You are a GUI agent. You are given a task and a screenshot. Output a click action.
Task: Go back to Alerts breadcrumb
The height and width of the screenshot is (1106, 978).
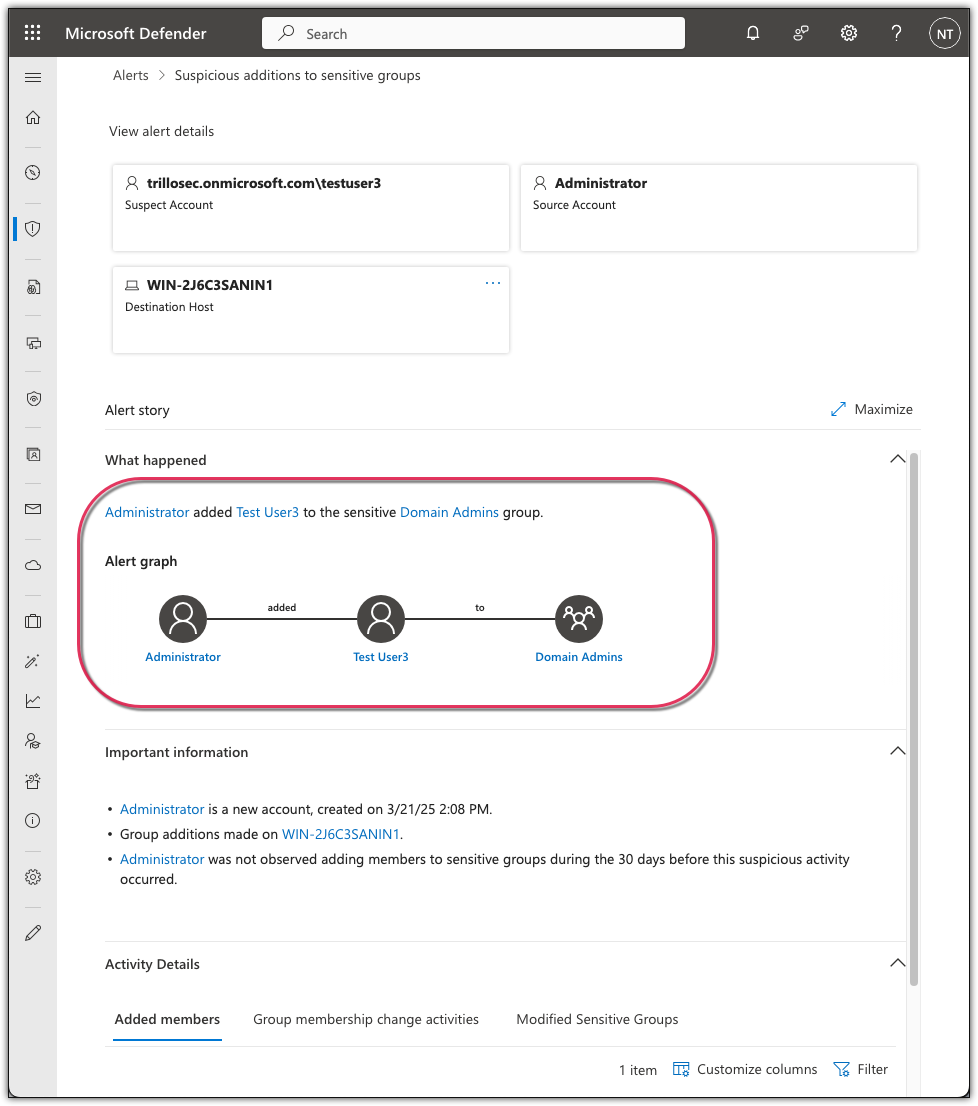click(x=131, y=75)
